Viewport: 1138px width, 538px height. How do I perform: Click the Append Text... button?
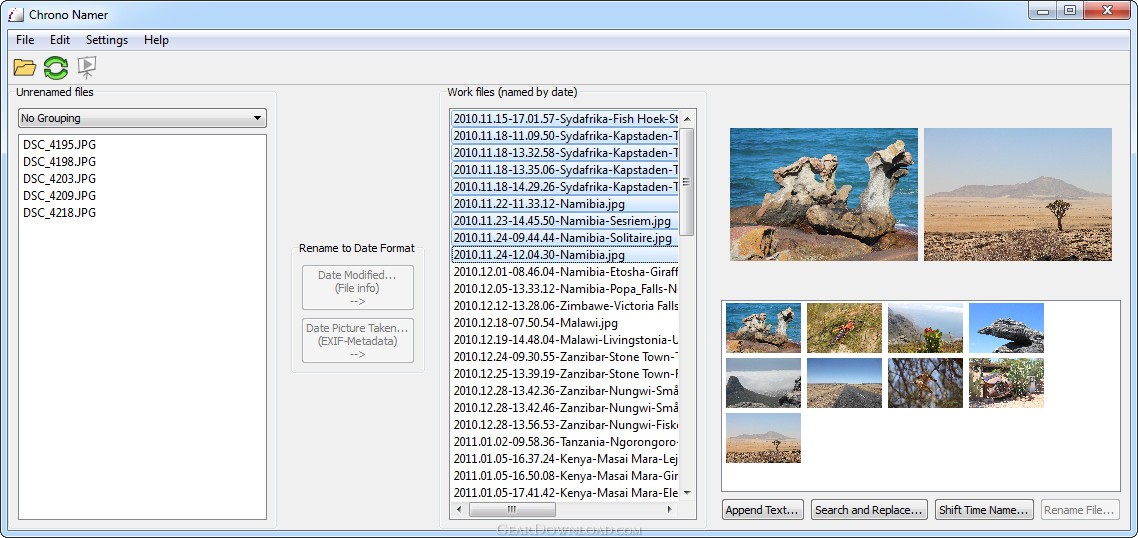(x=764, y=510)
